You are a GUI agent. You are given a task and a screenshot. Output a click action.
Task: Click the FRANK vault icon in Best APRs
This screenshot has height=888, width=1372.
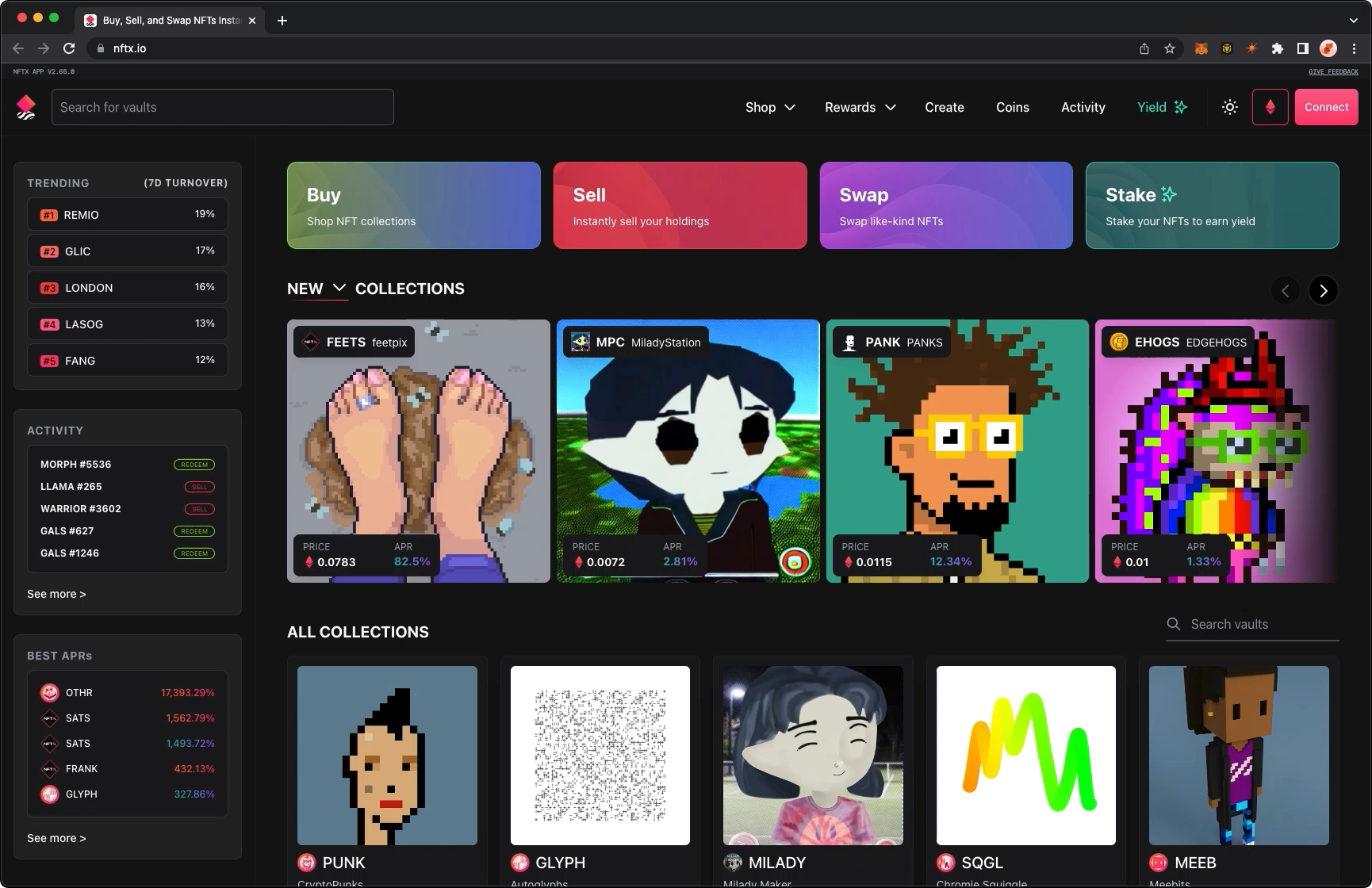click(50, 769)
